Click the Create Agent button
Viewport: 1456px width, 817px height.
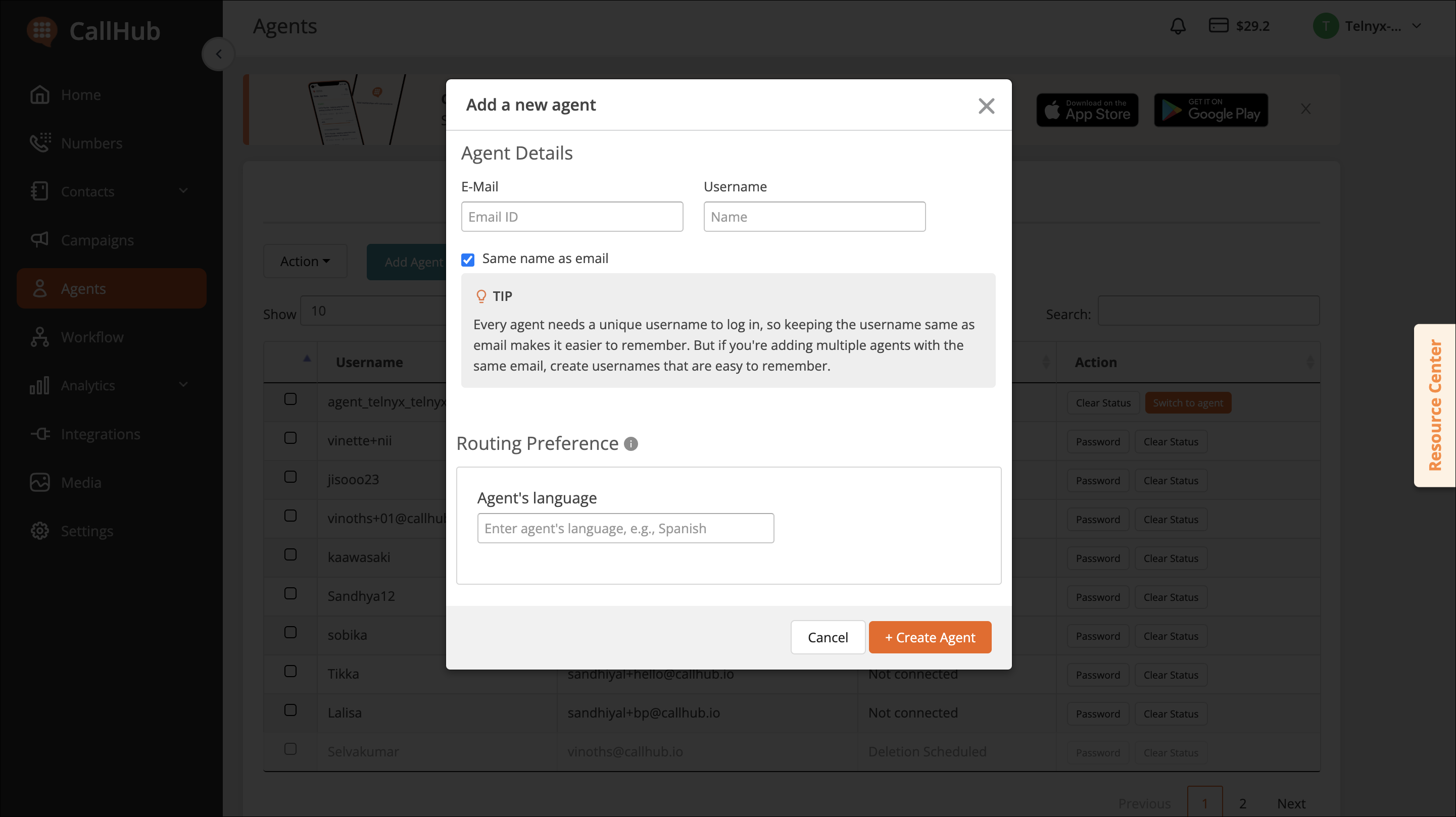point(930,637)
